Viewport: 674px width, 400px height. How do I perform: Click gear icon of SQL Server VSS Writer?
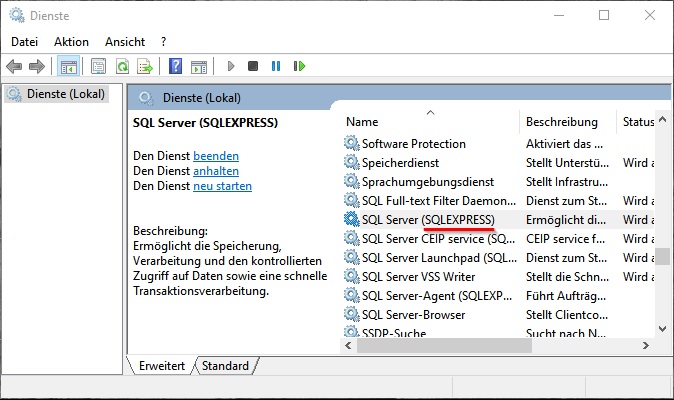[x=352, y=276]
